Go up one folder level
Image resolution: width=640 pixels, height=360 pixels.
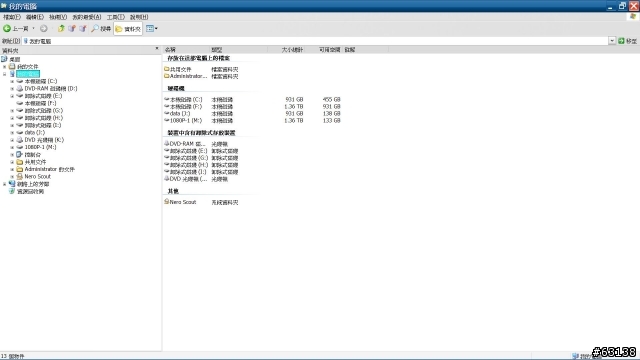(x=61, y=29)
